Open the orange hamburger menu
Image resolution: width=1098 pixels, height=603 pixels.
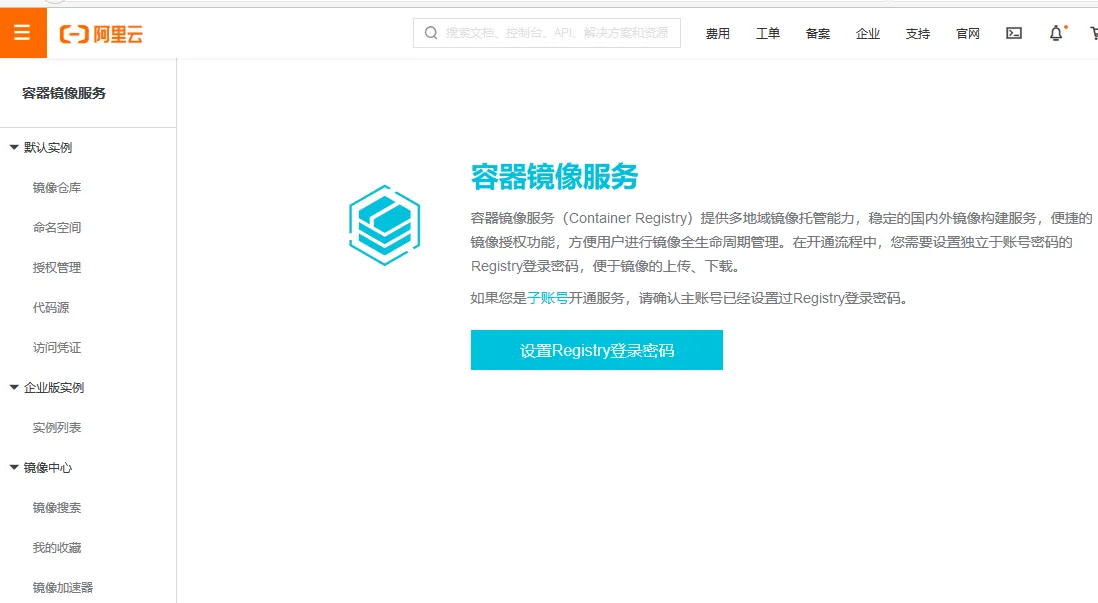pyautogui.click(x=22, y=33)
